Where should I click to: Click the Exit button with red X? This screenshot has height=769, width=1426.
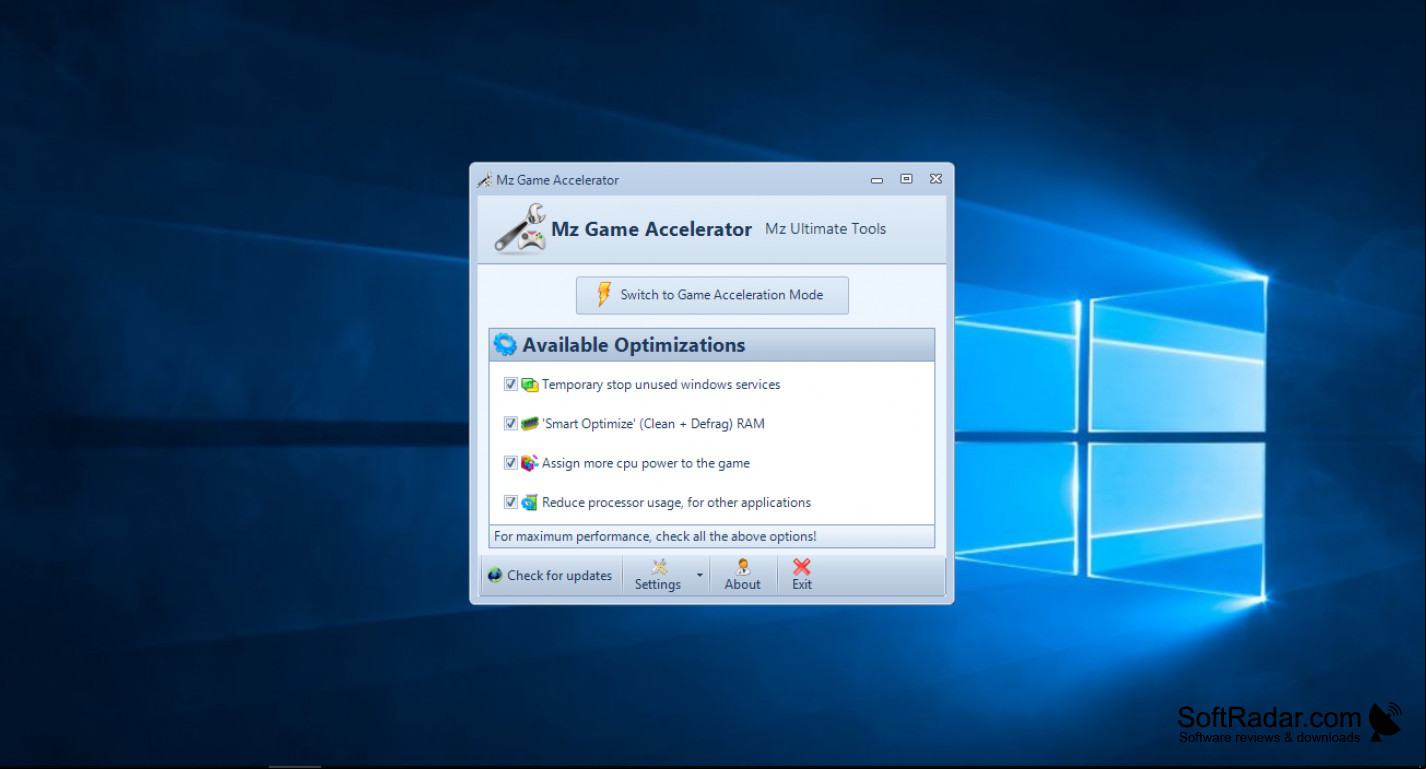[802, 575]
